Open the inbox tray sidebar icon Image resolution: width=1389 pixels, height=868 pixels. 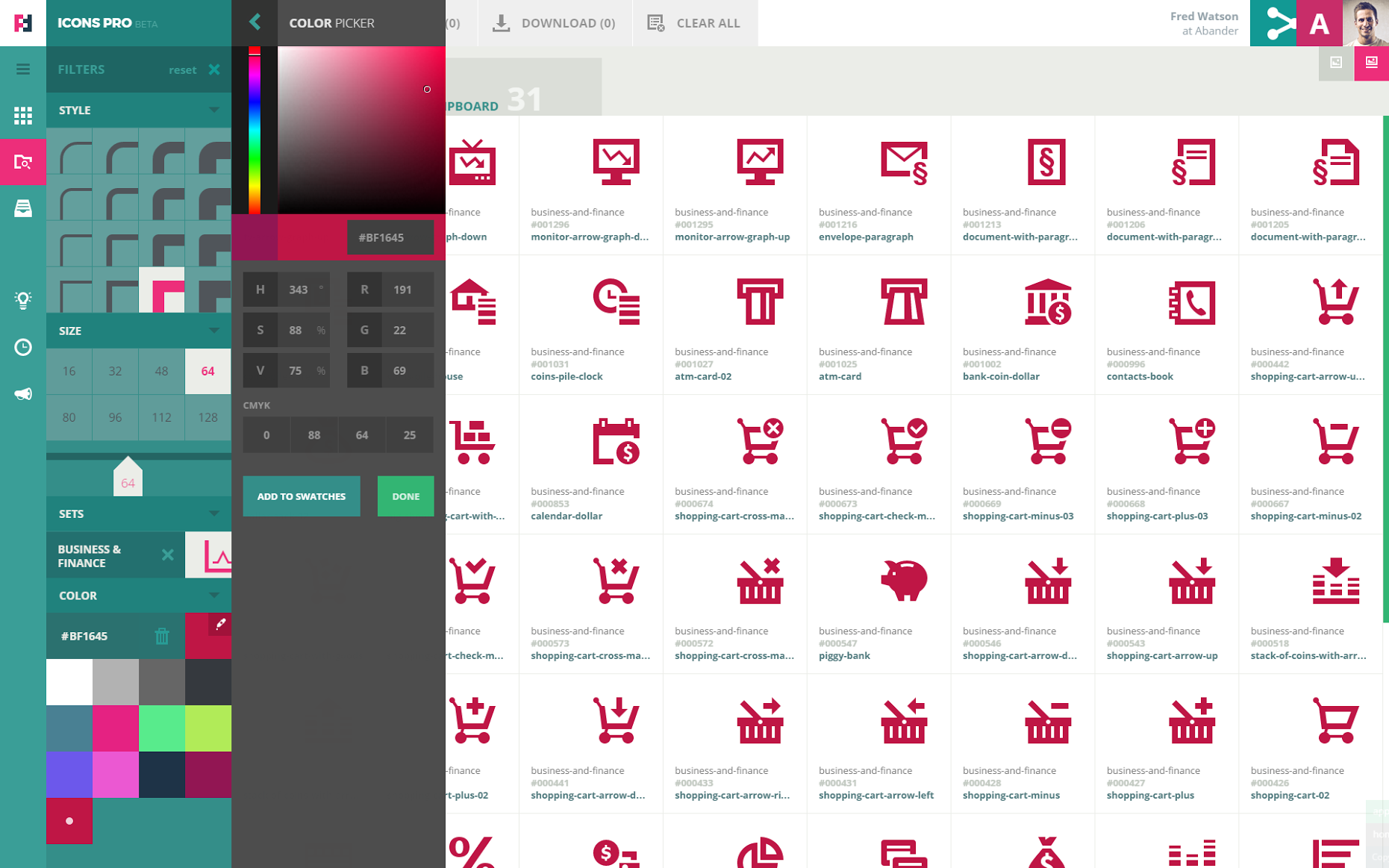point(23,208)
